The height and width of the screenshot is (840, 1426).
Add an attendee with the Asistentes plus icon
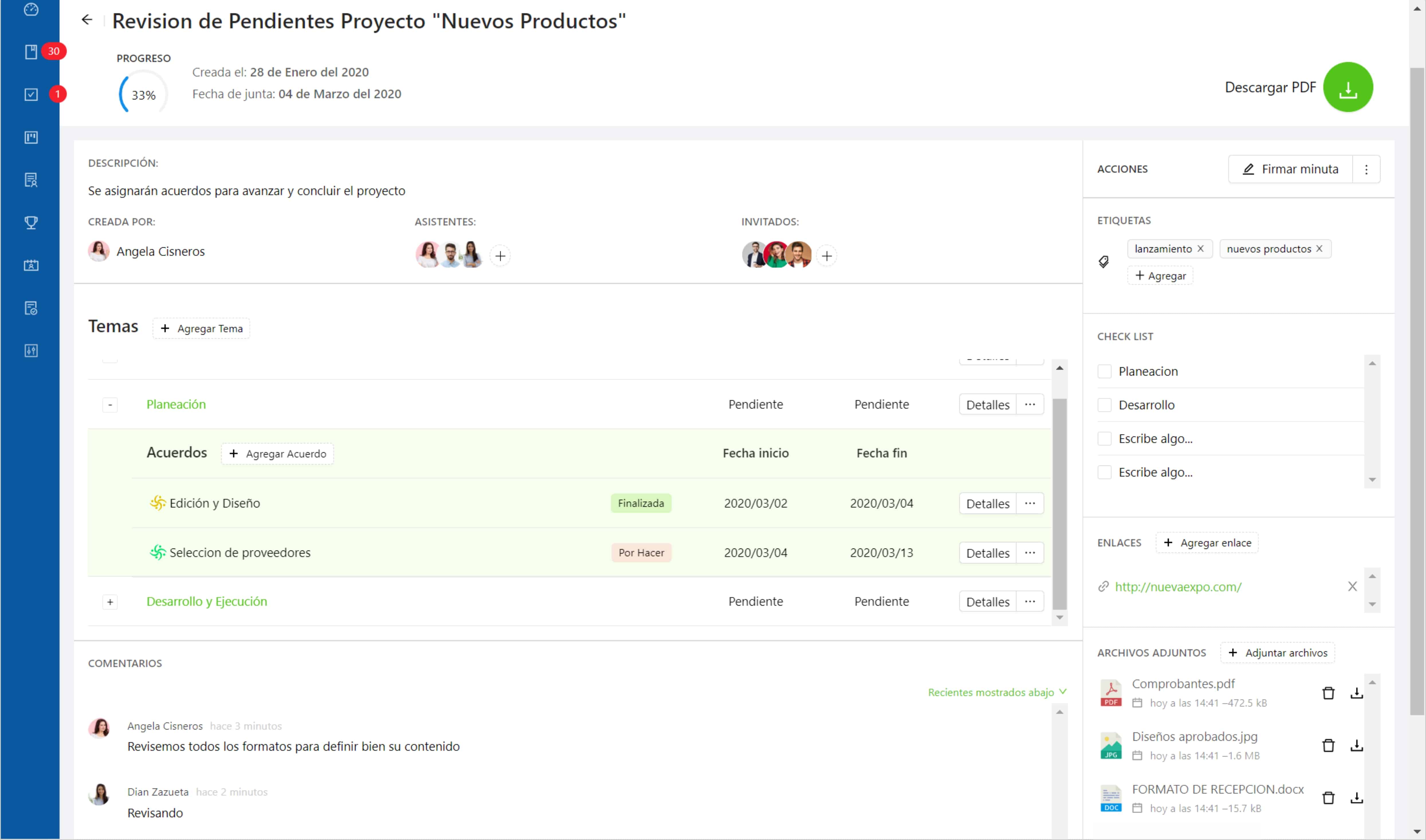point(500,256)
